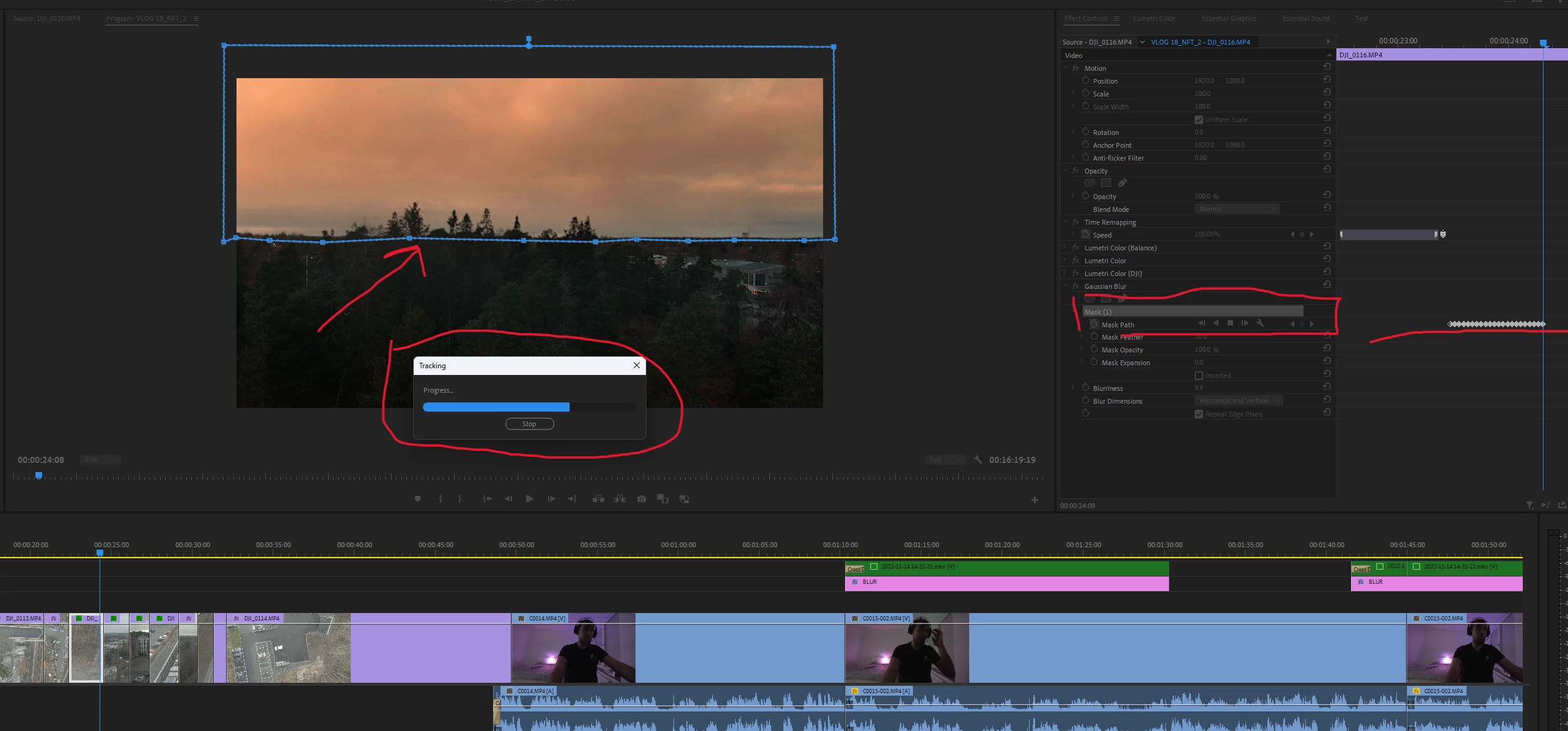The height and width of the screenshot is (731, 1568).
Task: Click Lift button in program monitor
Action: [x=598, y=499]
